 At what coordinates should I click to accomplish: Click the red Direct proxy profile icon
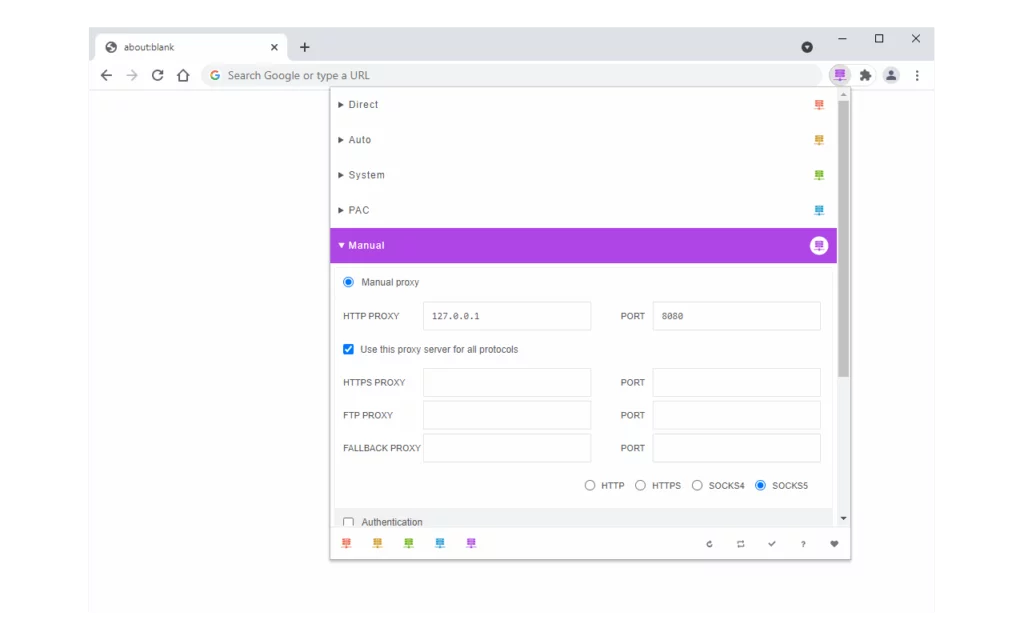(819, 104)
